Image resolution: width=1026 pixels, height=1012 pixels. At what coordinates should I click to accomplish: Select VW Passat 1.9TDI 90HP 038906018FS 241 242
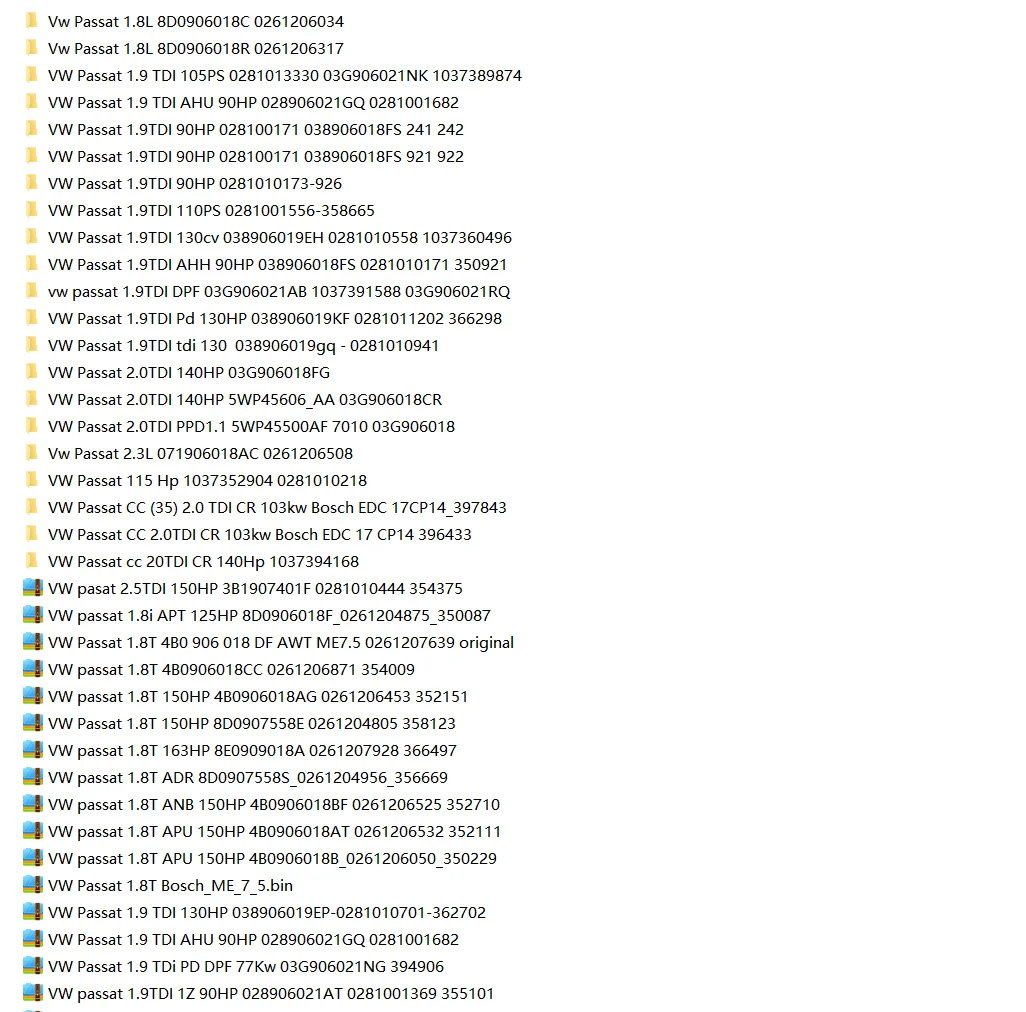pyautogui.click(x=256, y=130)
